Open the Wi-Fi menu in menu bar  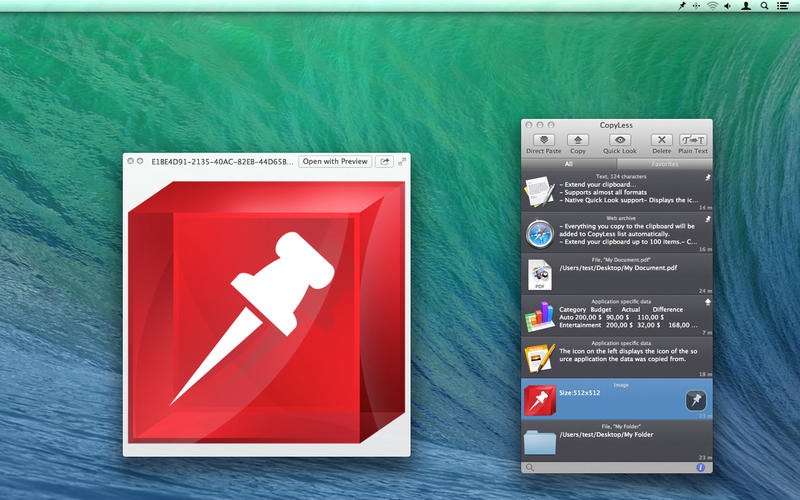713,6
